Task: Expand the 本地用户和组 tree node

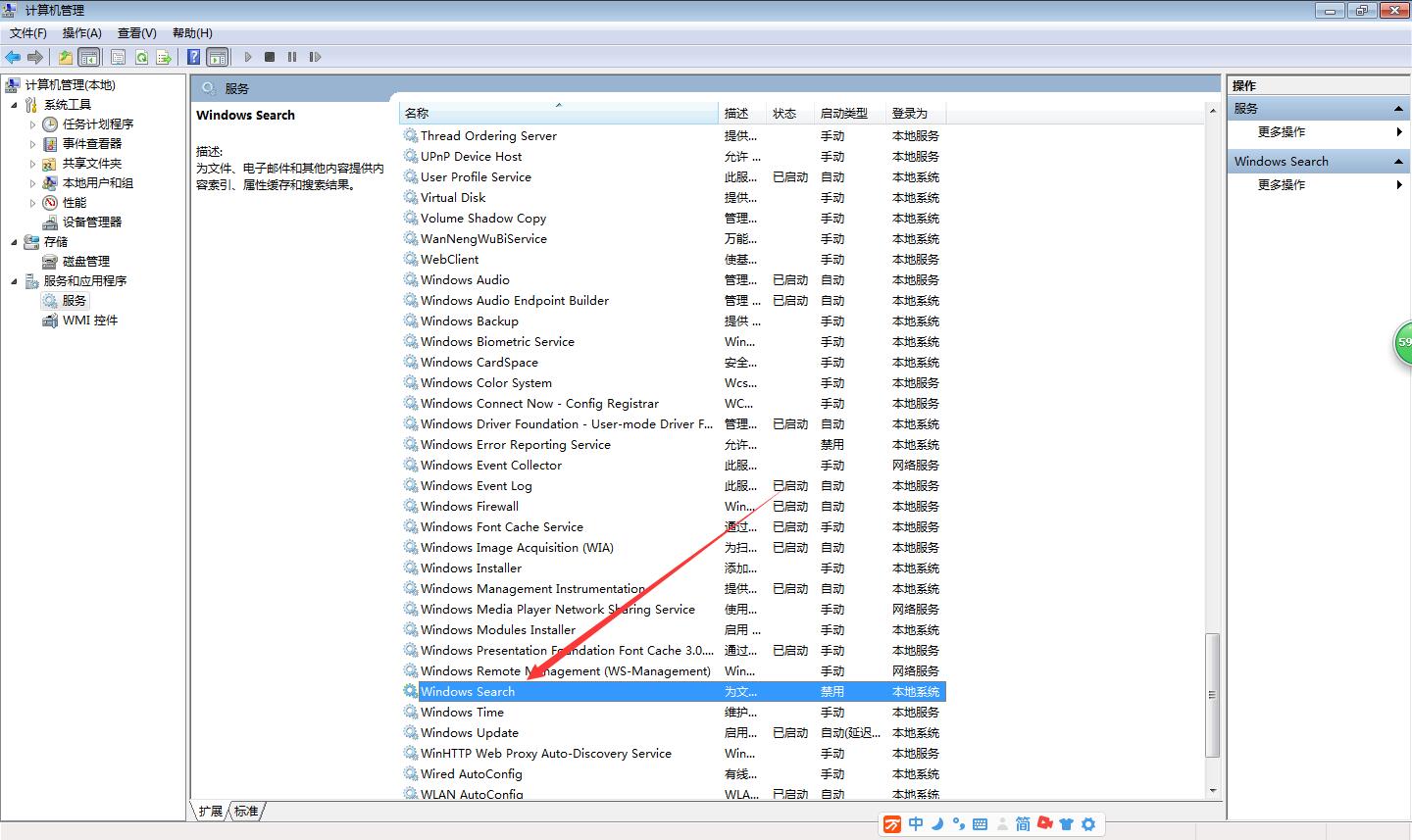Action: click(x=32, y=183)
